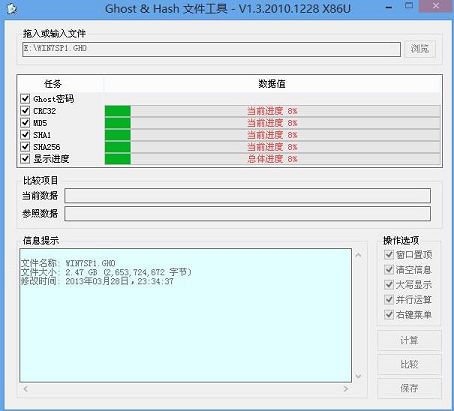Click the horizontal scroll left arrow
Viewport: 454px width, 411px height.
pyautogui.click(x=26, y=389)
